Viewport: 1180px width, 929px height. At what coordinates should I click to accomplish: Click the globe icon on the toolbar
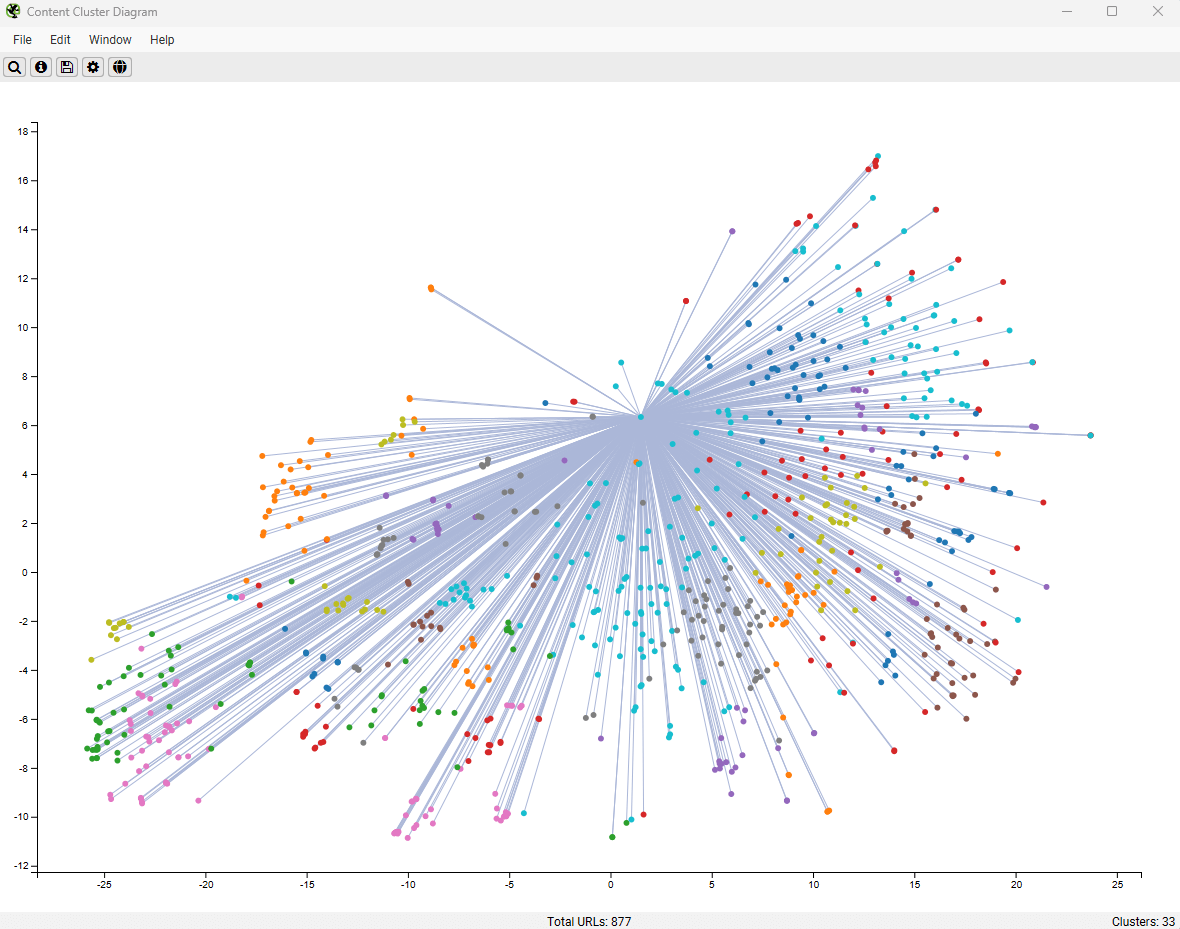[x=119, y=67]
